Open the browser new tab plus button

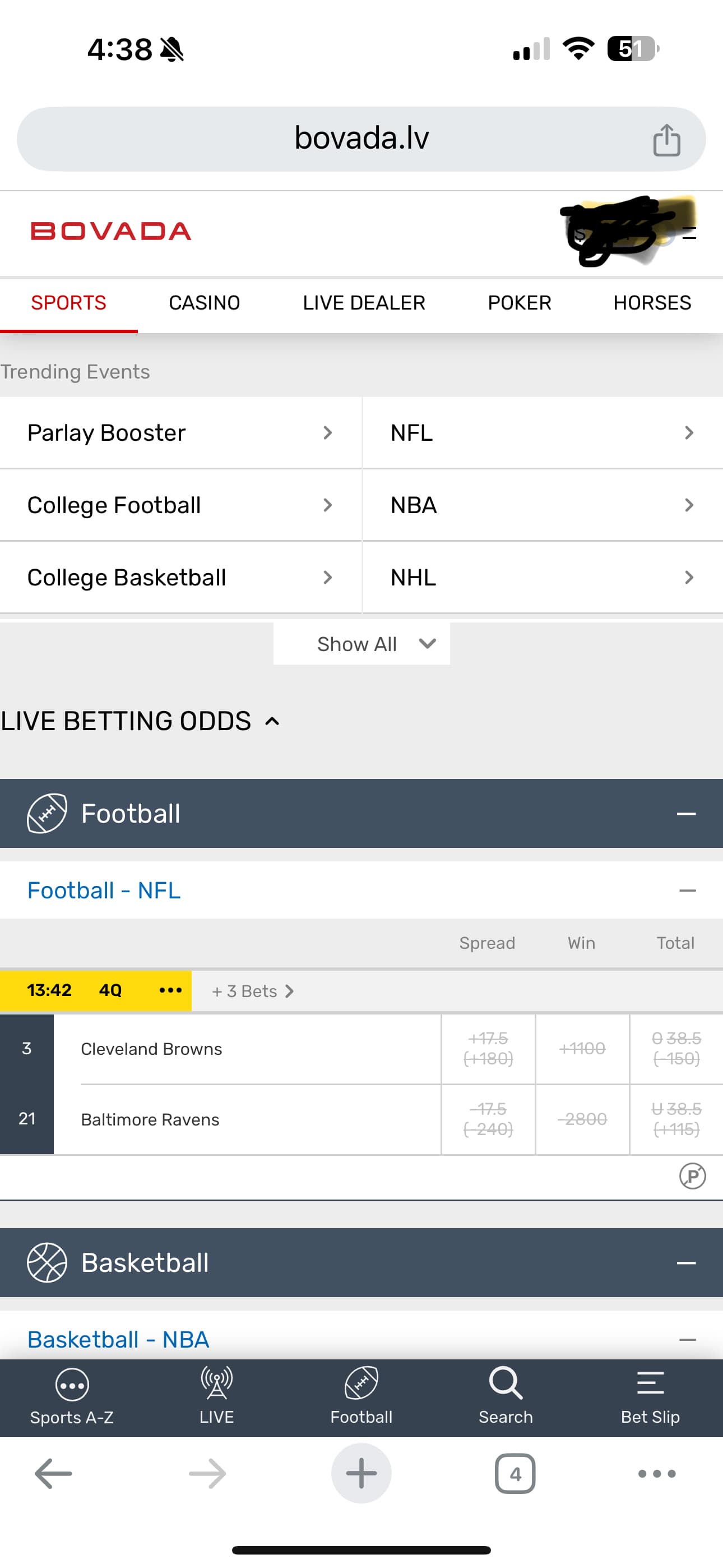click(361, 1474)
